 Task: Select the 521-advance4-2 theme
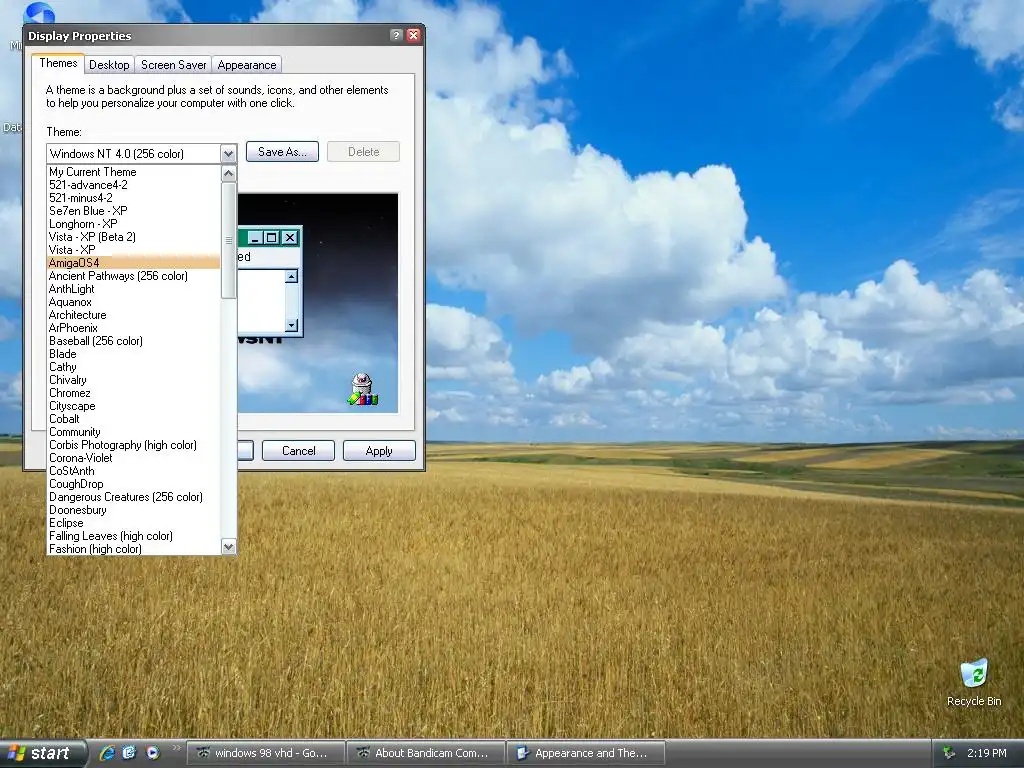(x=133, y=185)
